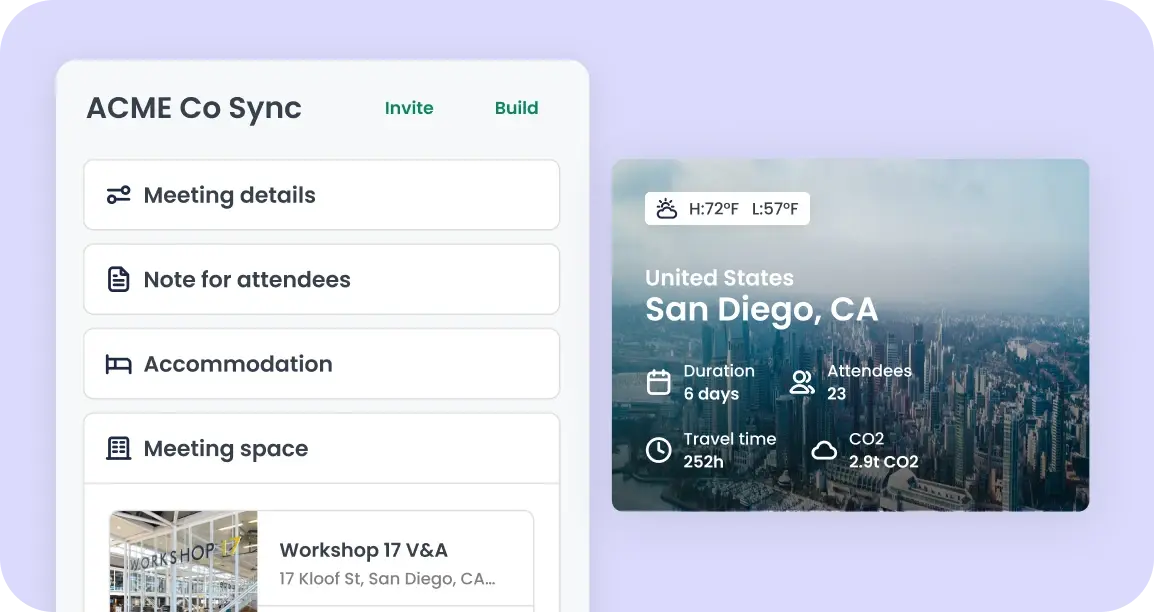The height and width of the screenshot is (612, 1154).
Task: Click the ACME Co Sync title
Action: pyautogui.click(x=194, y=108)
